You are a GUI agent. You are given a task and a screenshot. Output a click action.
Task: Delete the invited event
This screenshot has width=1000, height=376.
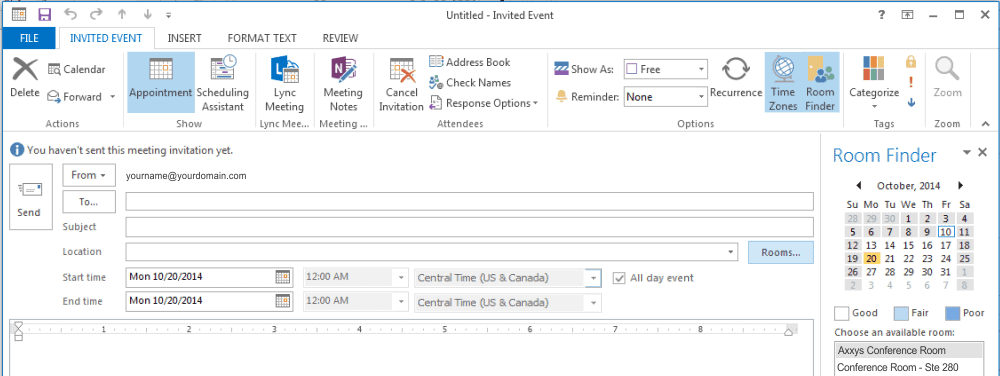pos(25,77)
